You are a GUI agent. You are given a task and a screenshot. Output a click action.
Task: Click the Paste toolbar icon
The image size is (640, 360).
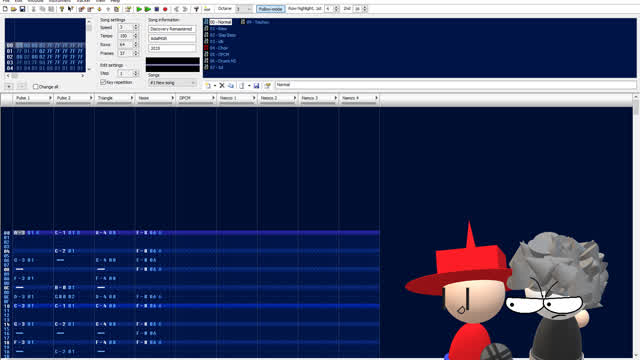click(51, 9)
